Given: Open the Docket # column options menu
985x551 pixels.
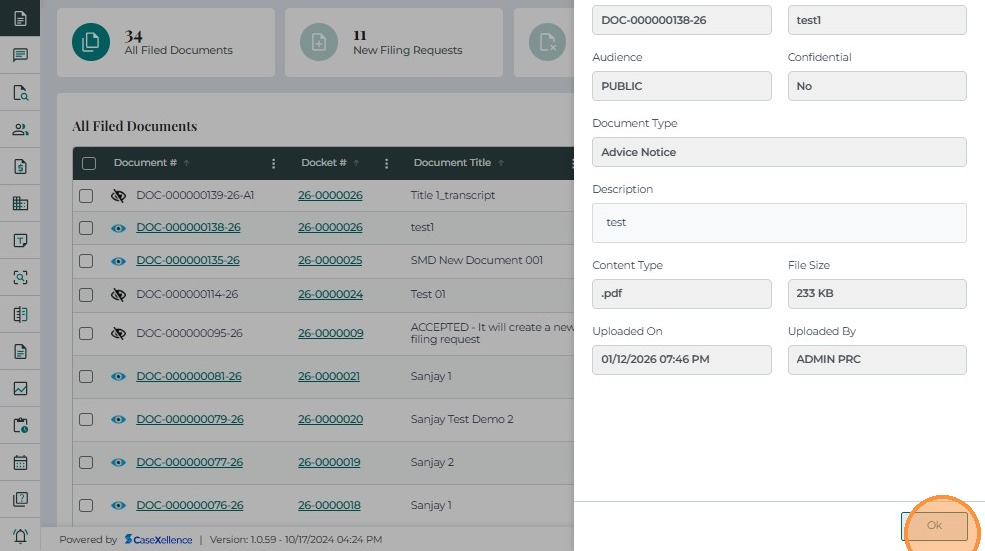Looking at the screenshot, I should 386,163.
